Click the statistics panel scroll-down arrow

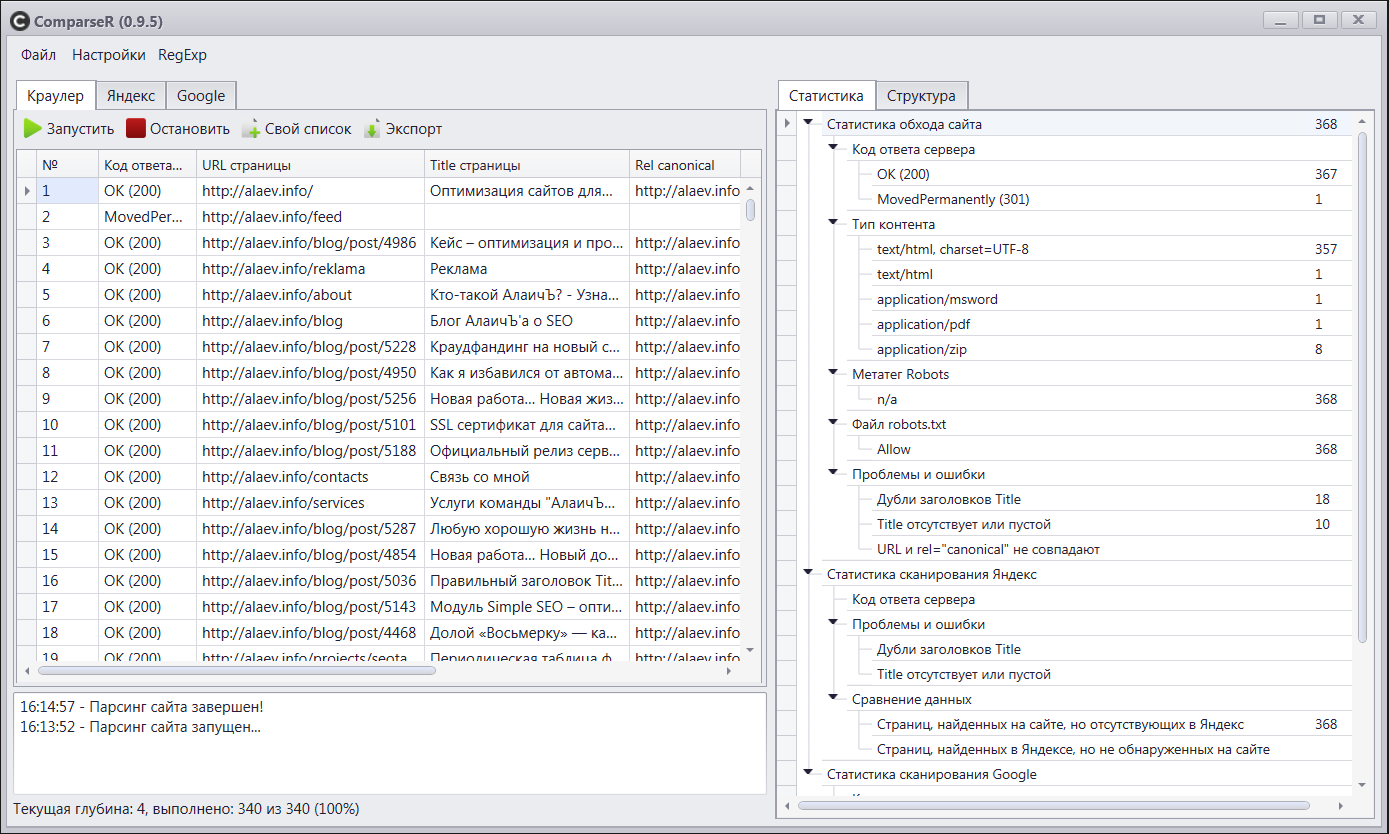coord(1362,786)
